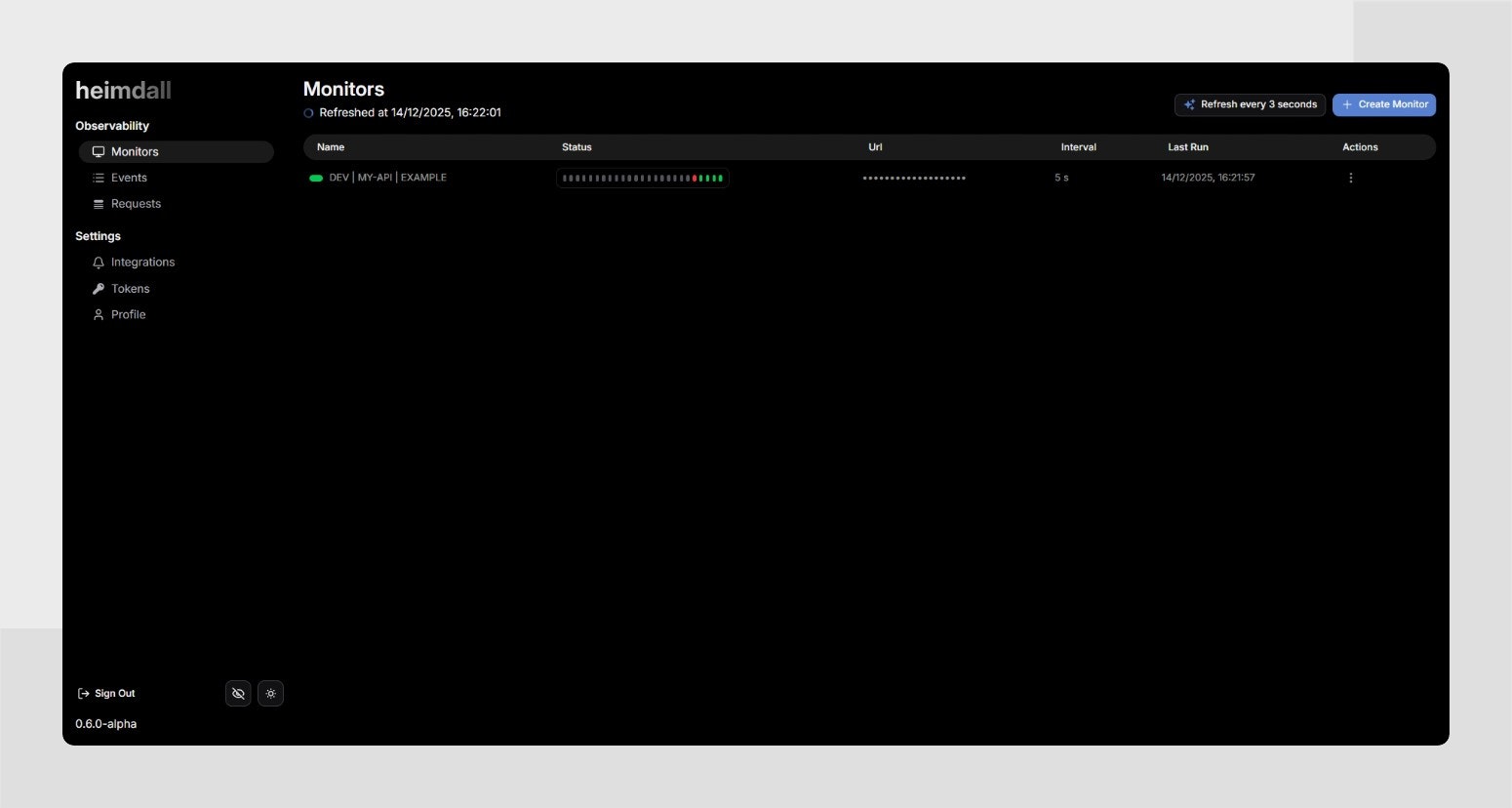The height and width of the screenshot is (808, 1512).
Task: Expand the Refresh every 3 seconds interval selector
Action: tap(1250, 104)
